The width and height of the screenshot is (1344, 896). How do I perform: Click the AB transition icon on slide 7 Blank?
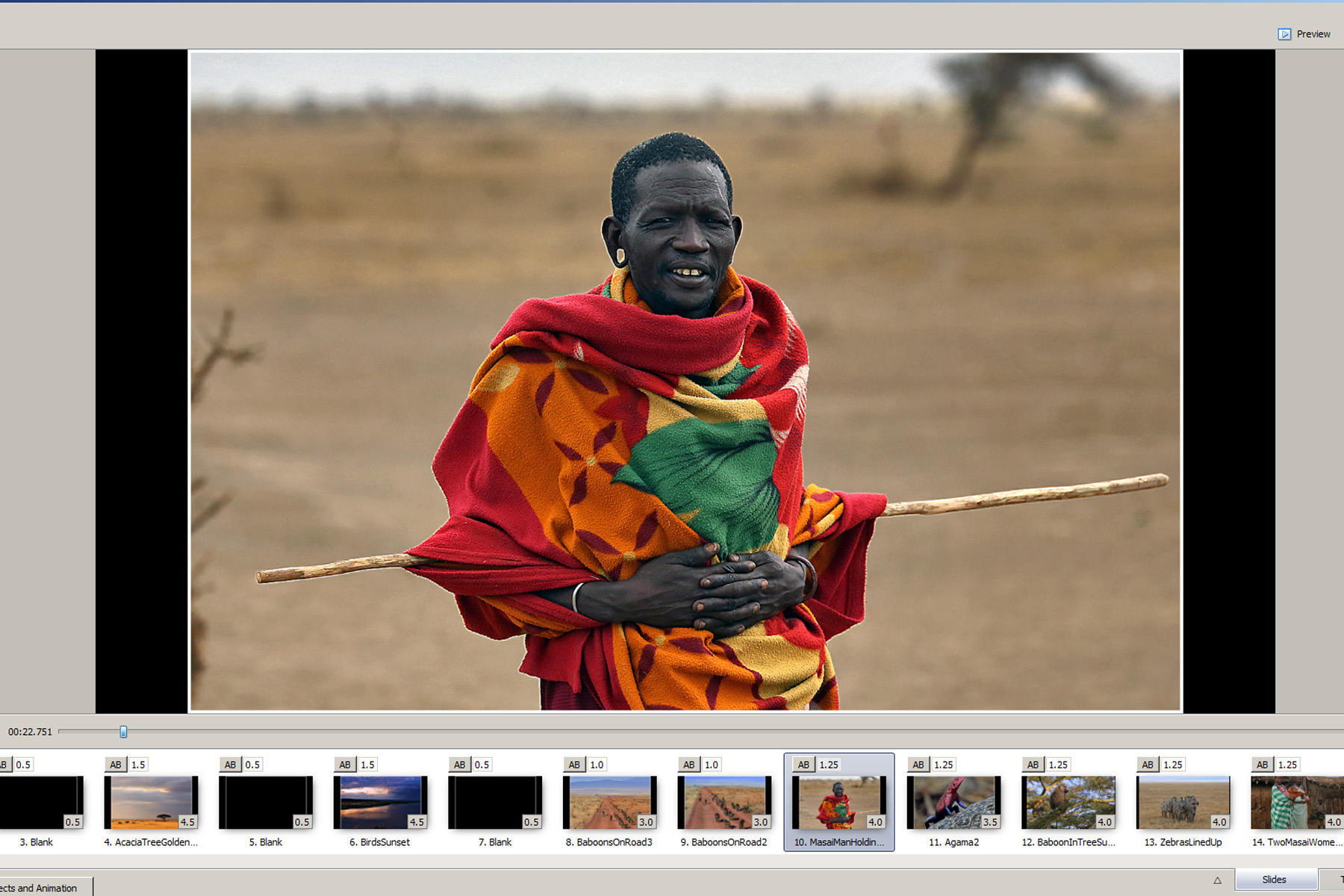(x=459, y=765)
